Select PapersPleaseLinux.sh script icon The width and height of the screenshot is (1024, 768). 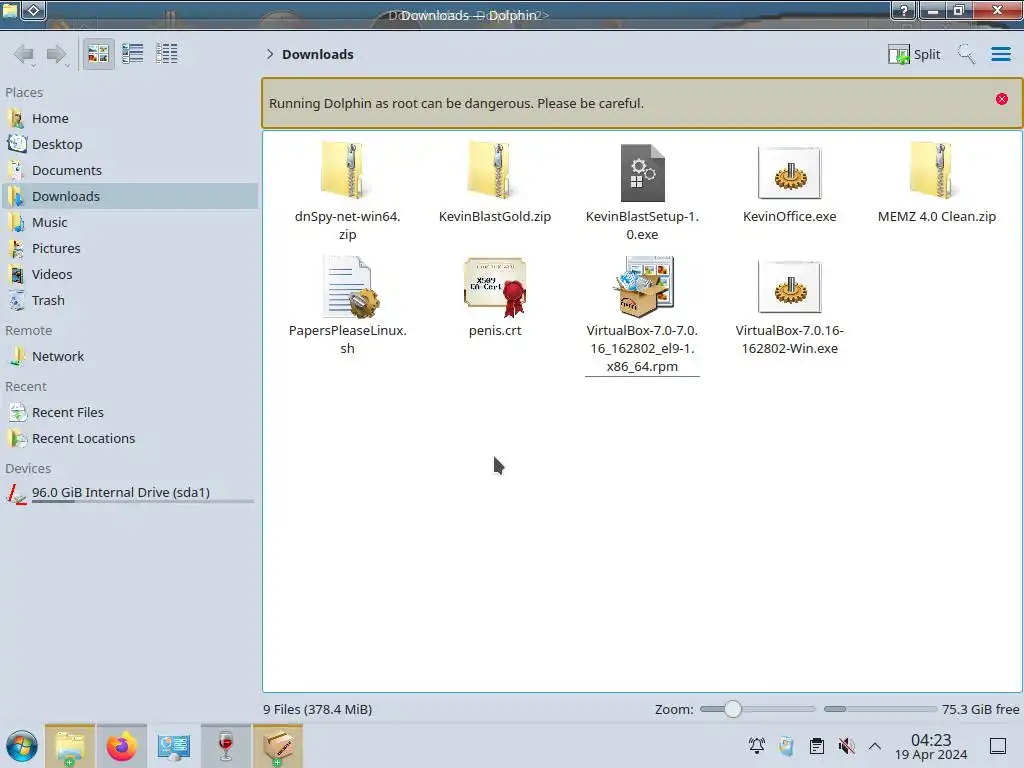click(x=349, y=287)
